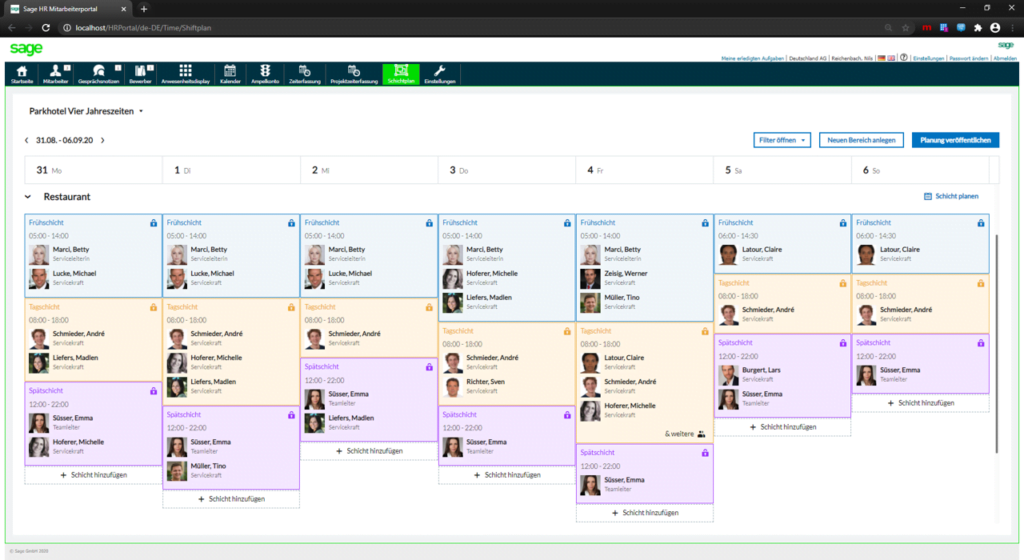Collapse the Restaurant section chevron

pos(28,196)
